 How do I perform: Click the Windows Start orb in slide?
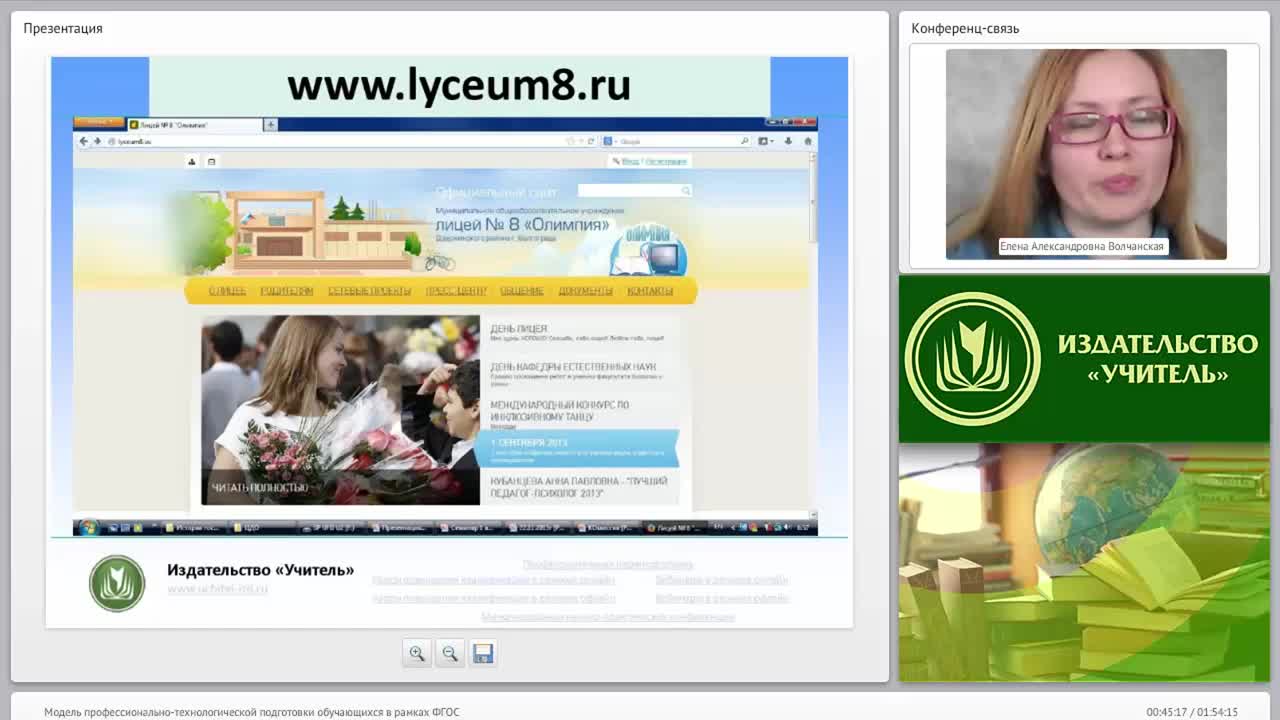point(87,527)
